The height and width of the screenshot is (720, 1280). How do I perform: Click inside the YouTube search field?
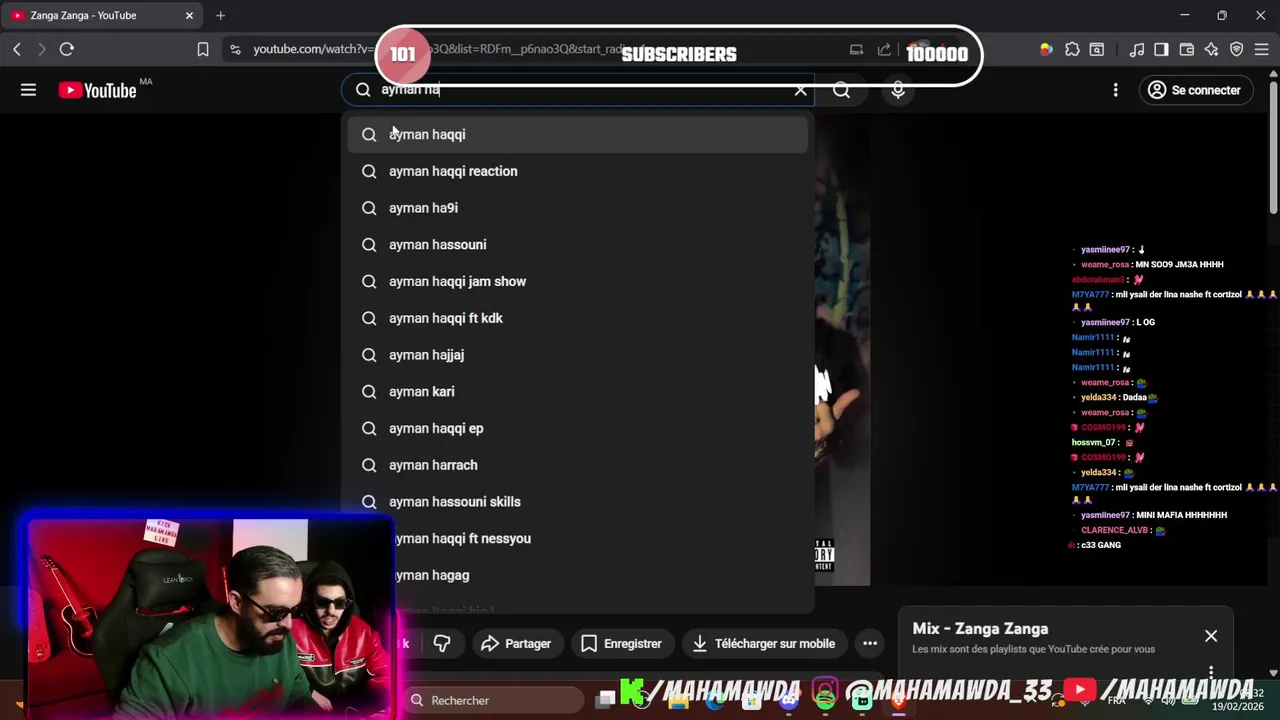click(580, 90)
